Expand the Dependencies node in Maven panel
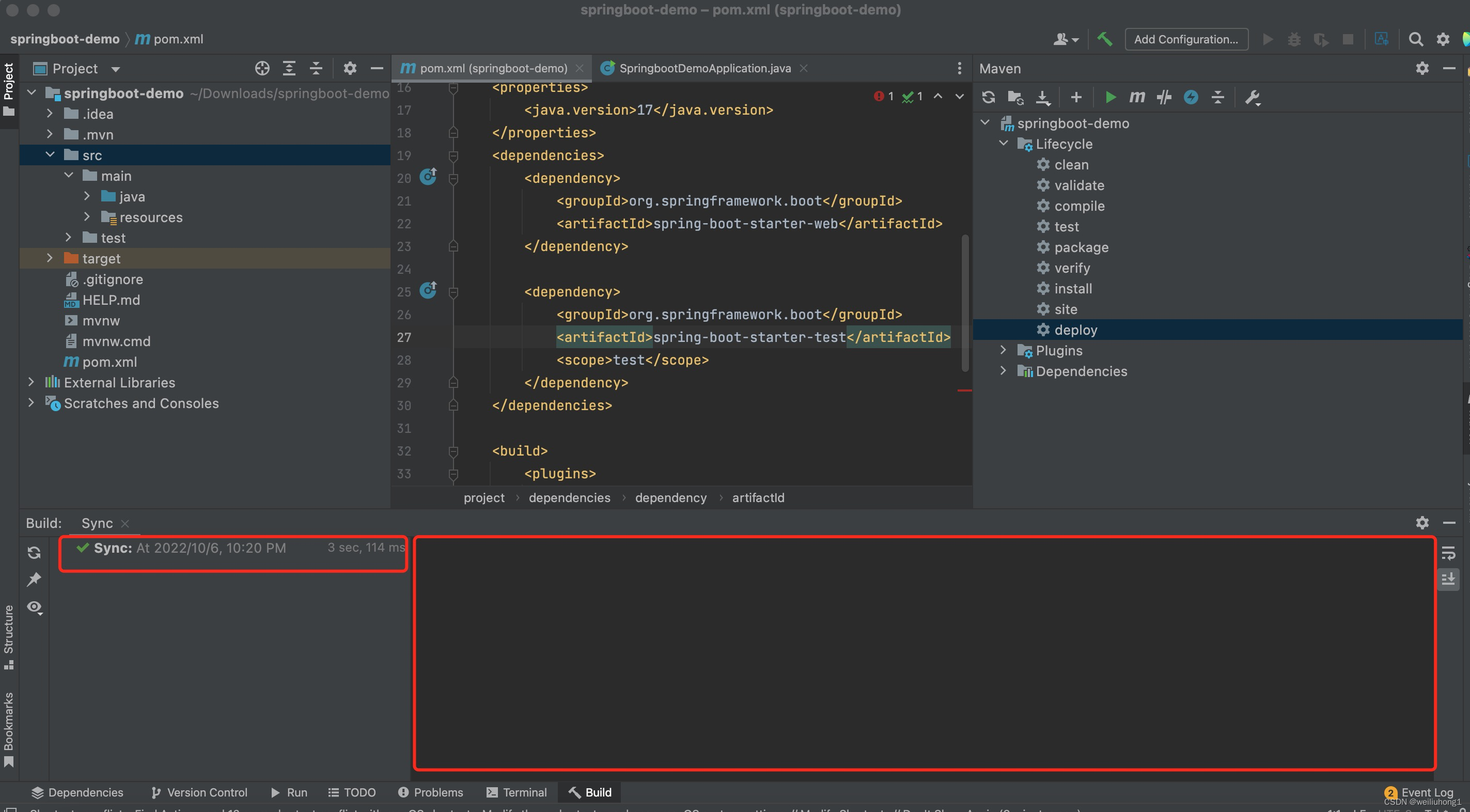This screenshot has height=812, width=1470. click(1004, 371)
